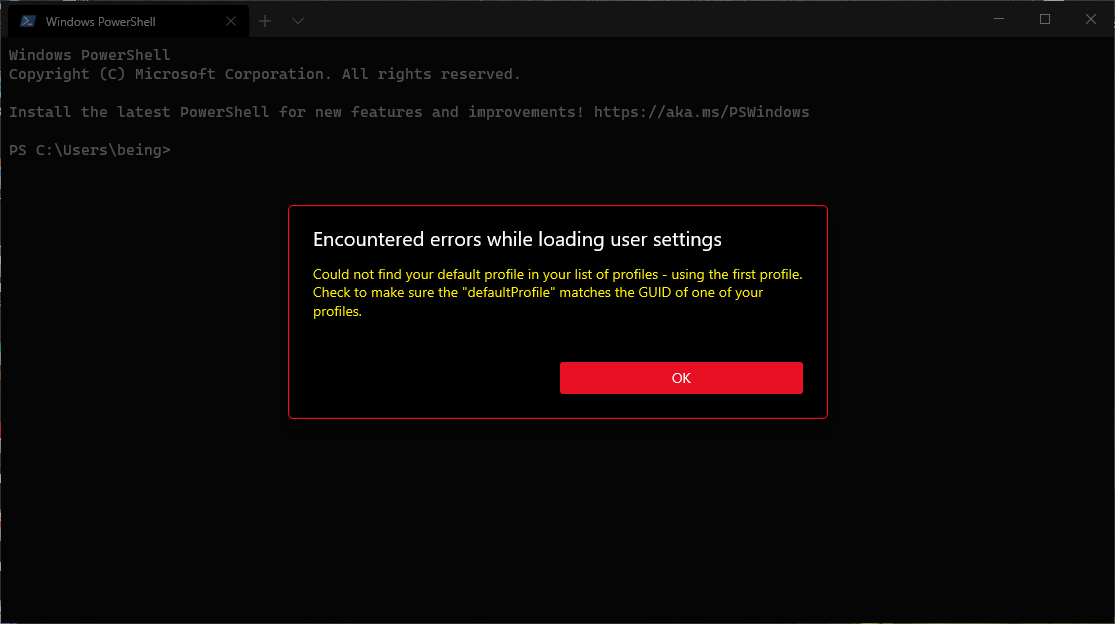The width and height of the screenshot is (1115, 624).
Task: Click the PS C:\Users\being> prompt line
Action: [90, 150]
